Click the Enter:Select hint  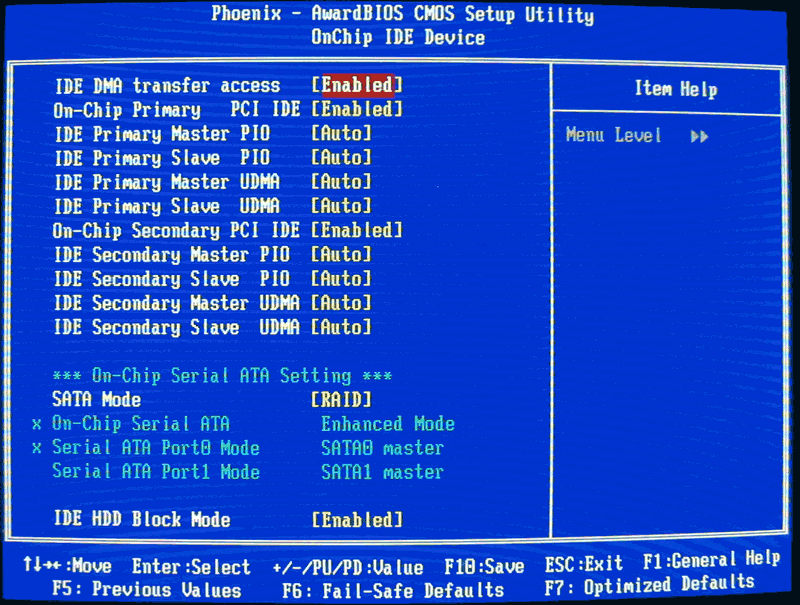(x=191, y=567)
